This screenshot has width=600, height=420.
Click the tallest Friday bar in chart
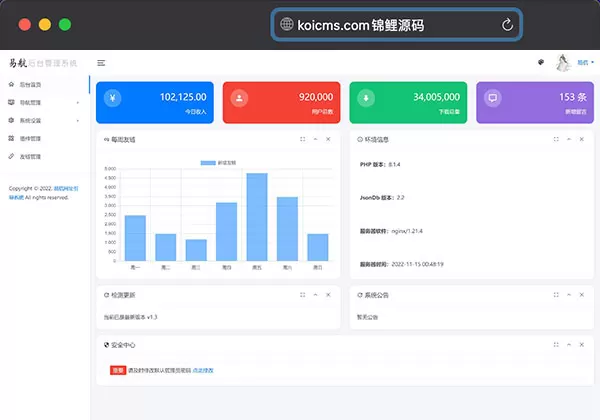pos(257,217)
